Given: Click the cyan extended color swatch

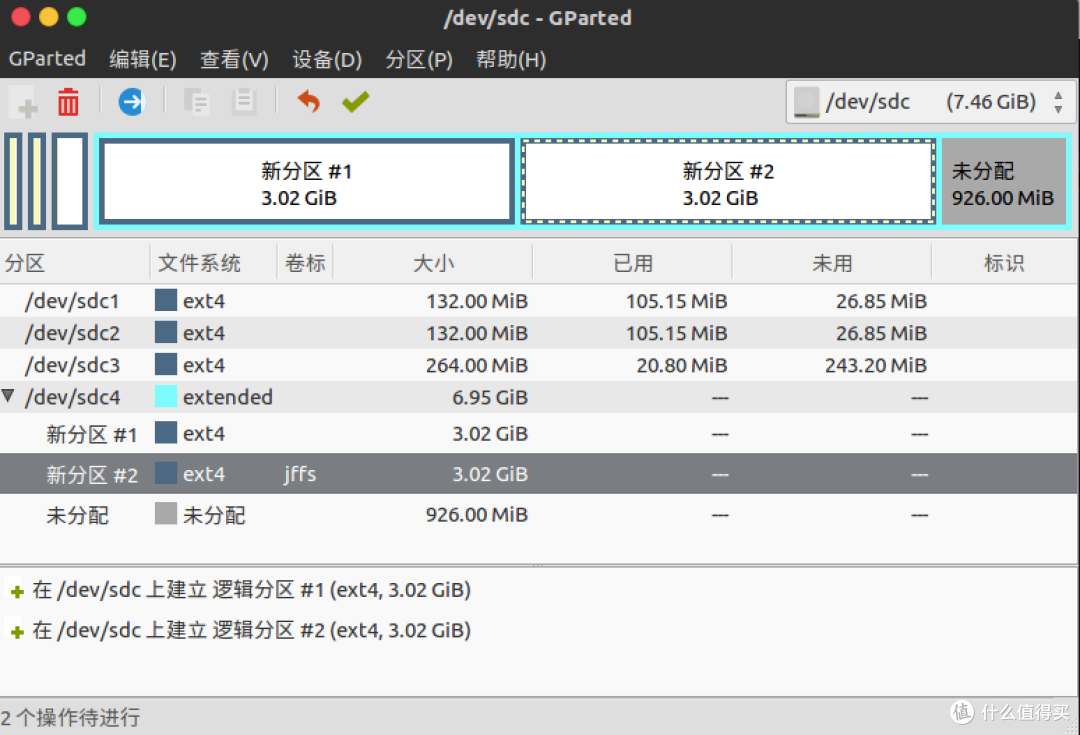Looking at the screenshot, I should point(166,397).
